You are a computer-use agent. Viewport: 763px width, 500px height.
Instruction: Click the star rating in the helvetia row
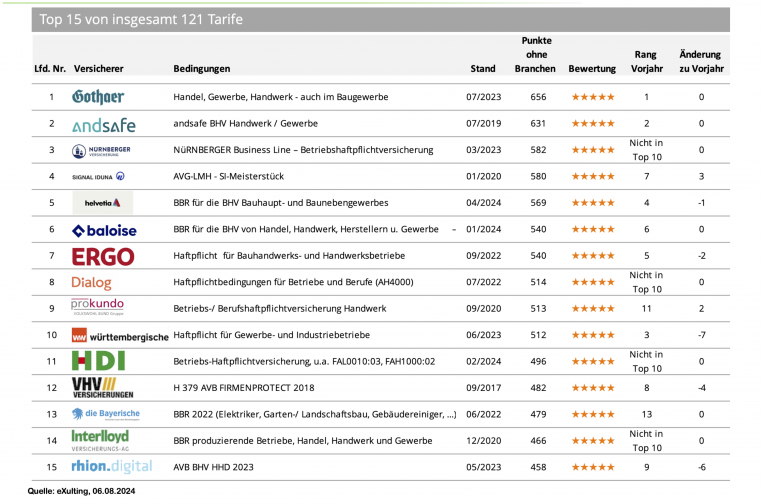pyautogui.click(x=593, y=203)
